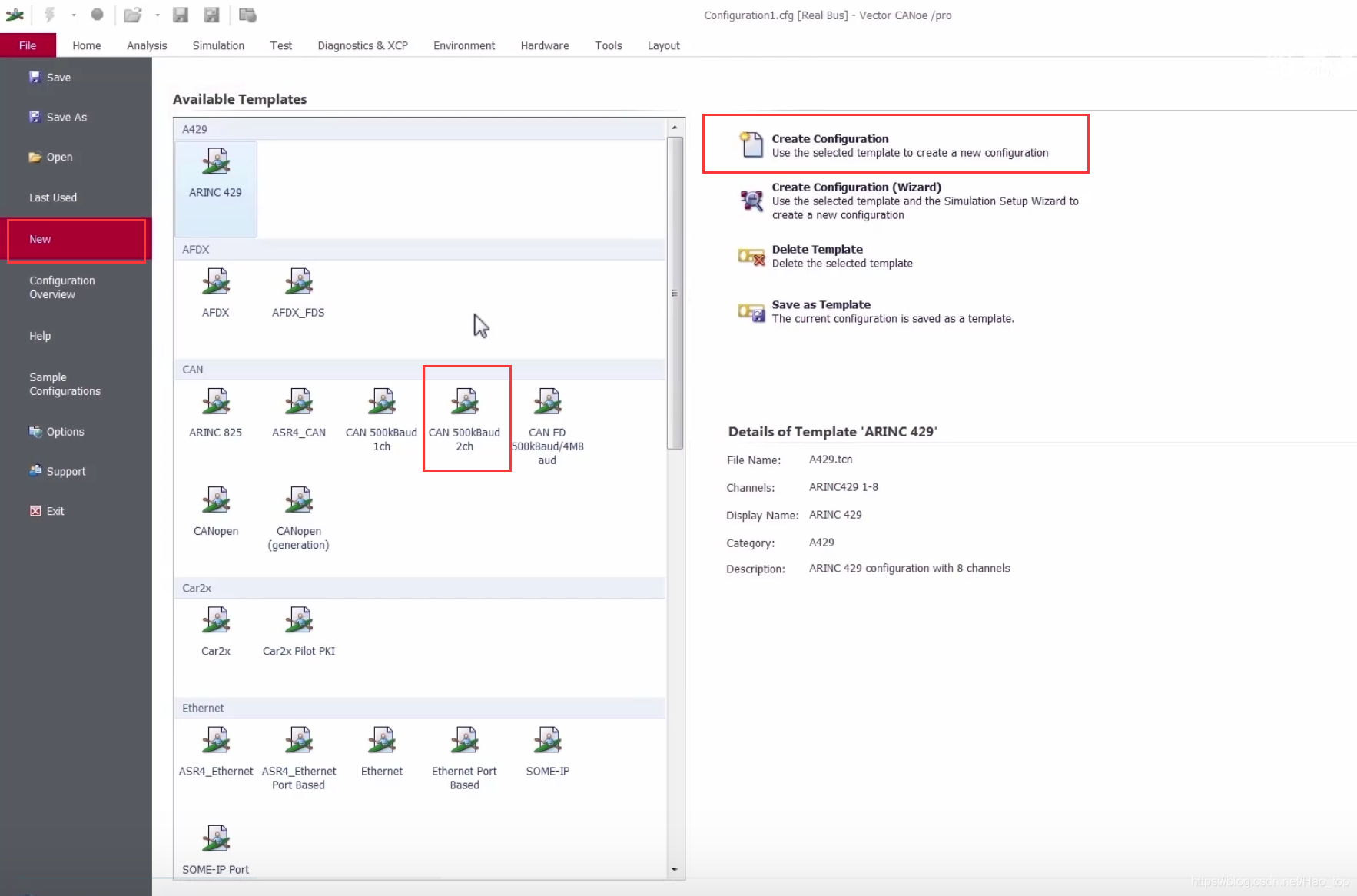Go to the Environment tab
The height and width of the screenshot is (896, 1357).
click(464, 45)
